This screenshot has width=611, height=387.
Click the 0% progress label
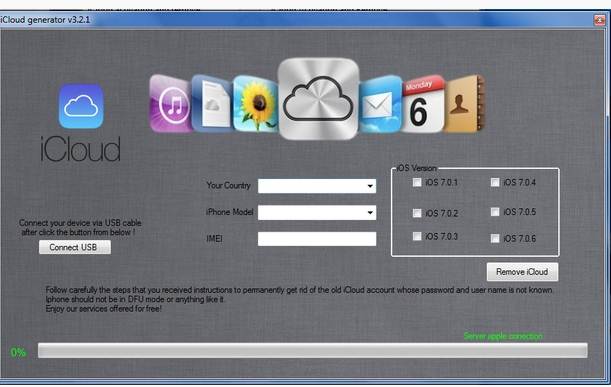click(x=18, y=353)
